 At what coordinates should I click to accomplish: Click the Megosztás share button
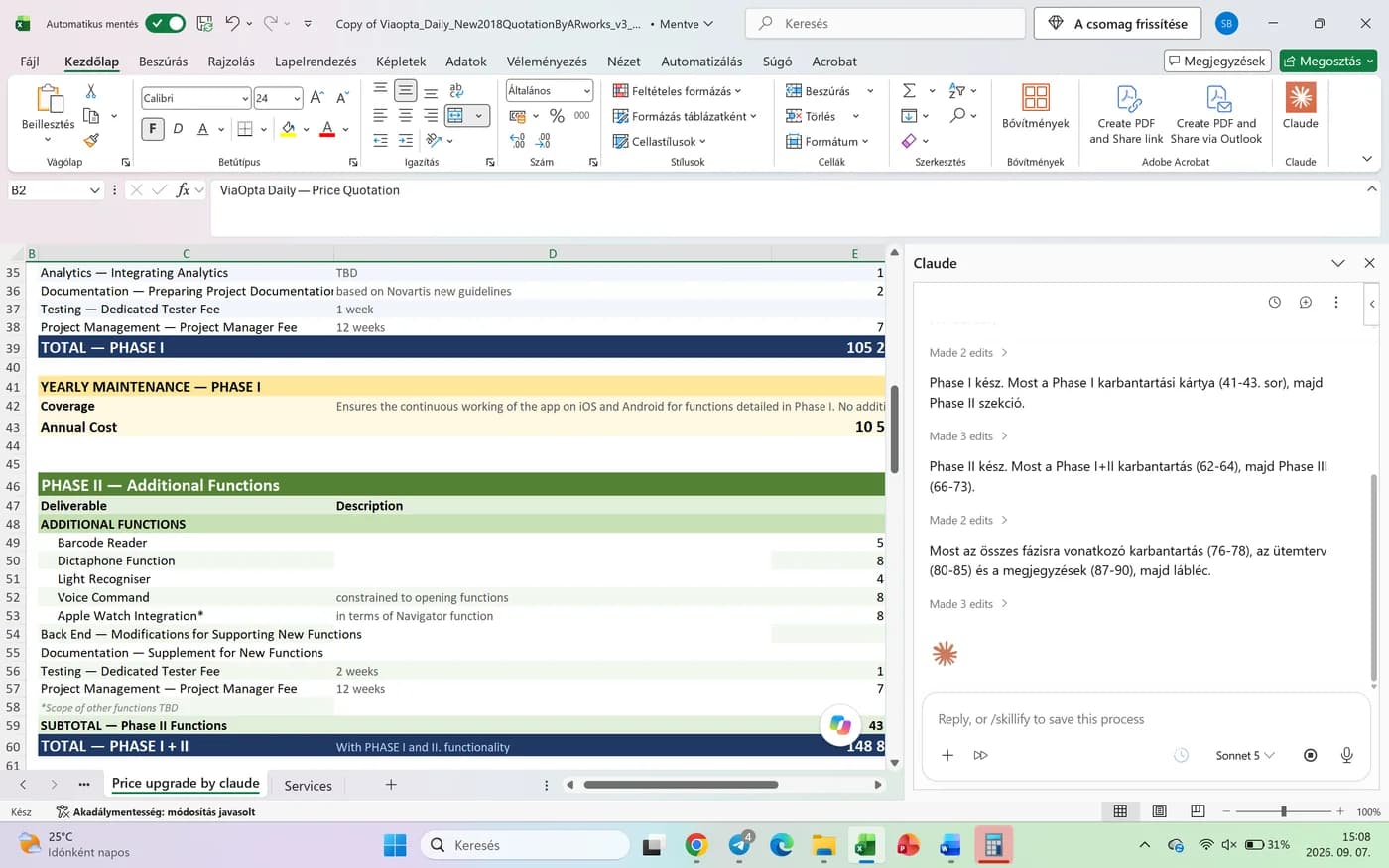click(1328, 62)
